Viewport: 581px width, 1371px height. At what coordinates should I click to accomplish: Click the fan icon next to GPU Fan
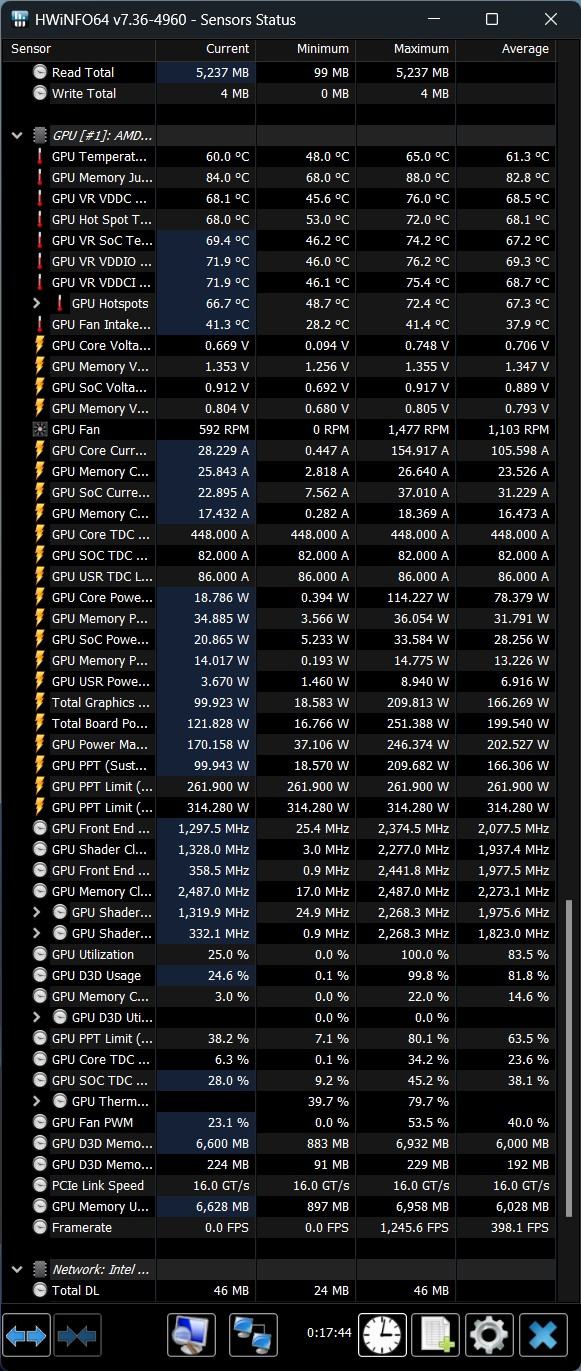pyautogui.click(x=40, y=429)
